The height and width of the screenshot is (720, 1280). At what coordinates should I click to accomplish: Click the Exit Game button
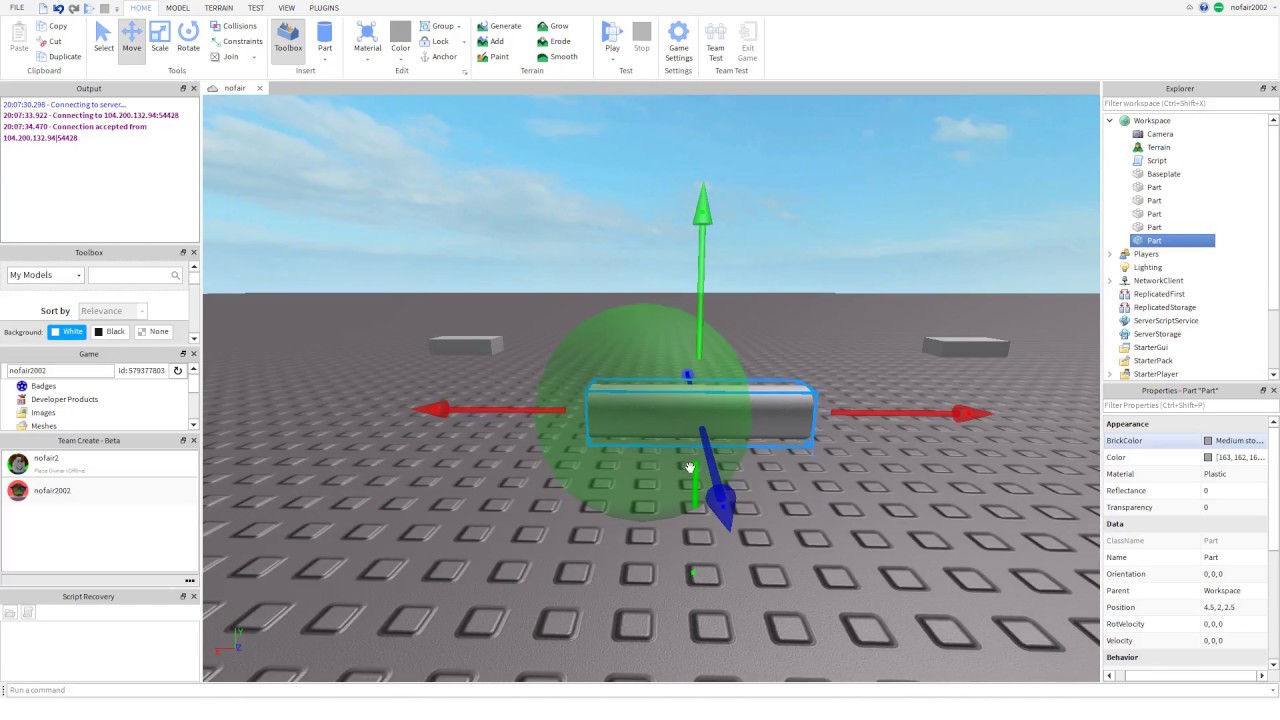click(747, 41)
